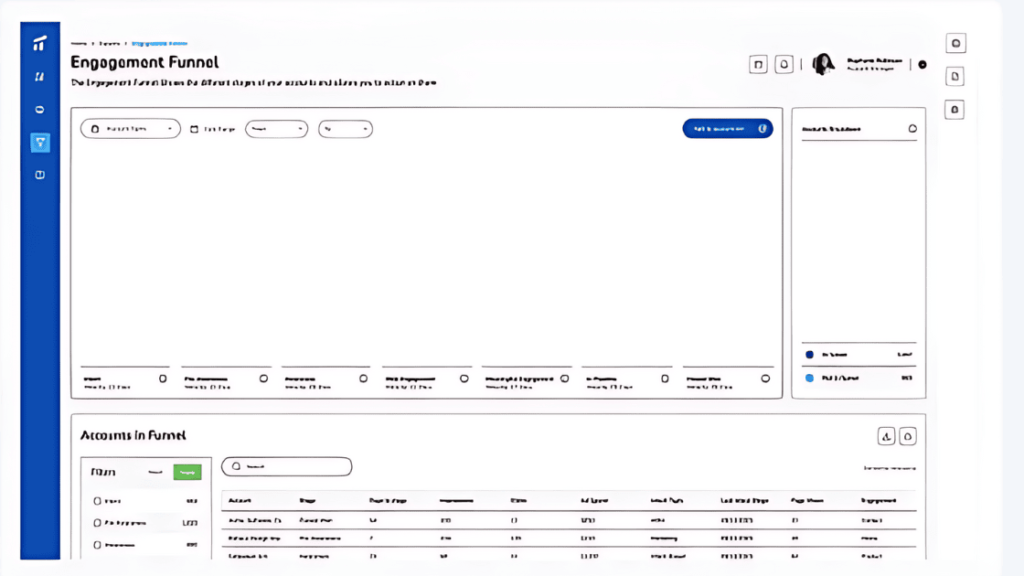
Task: Click the user profile avatar
Action: coord(823,64)
